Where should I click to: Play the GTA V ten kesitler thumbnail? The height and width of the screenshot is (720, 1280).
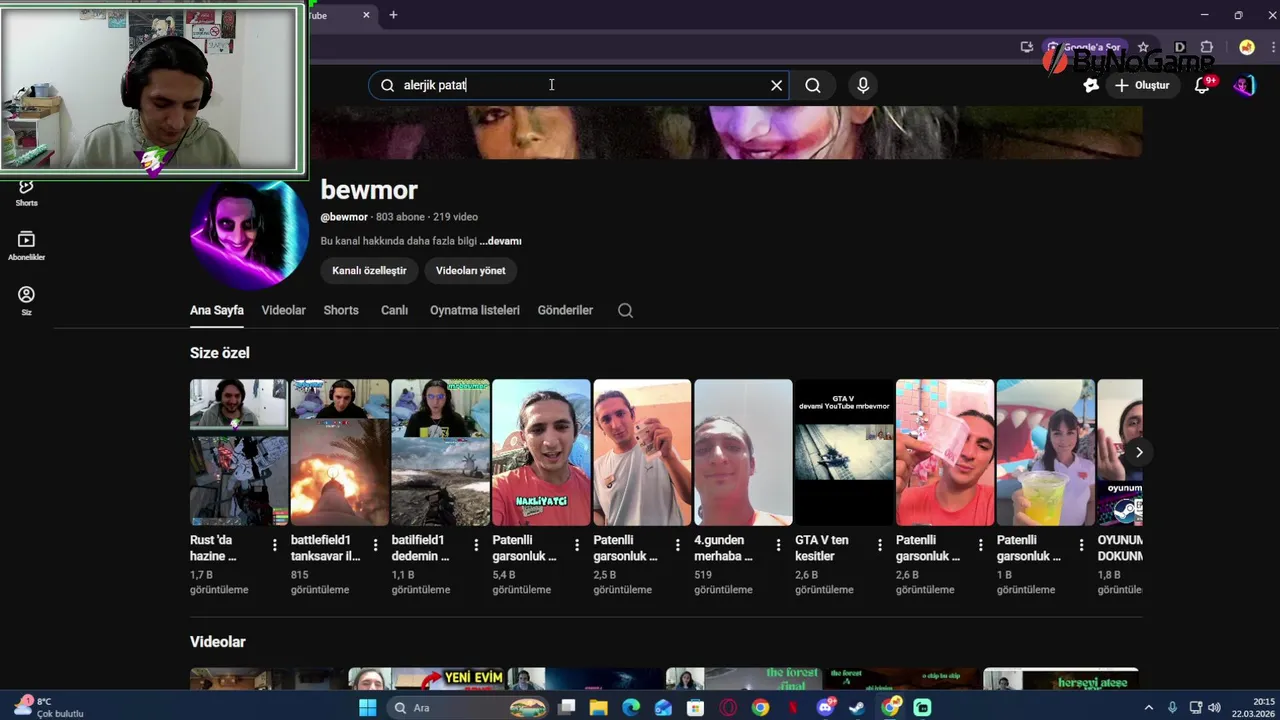[x=844, y=452]
